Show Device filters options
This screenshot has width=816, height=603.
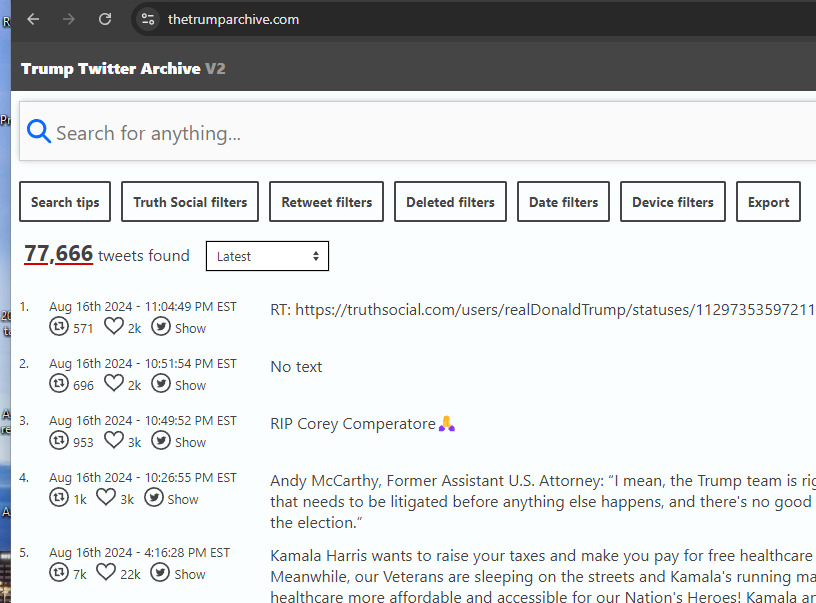coord(672,202)
